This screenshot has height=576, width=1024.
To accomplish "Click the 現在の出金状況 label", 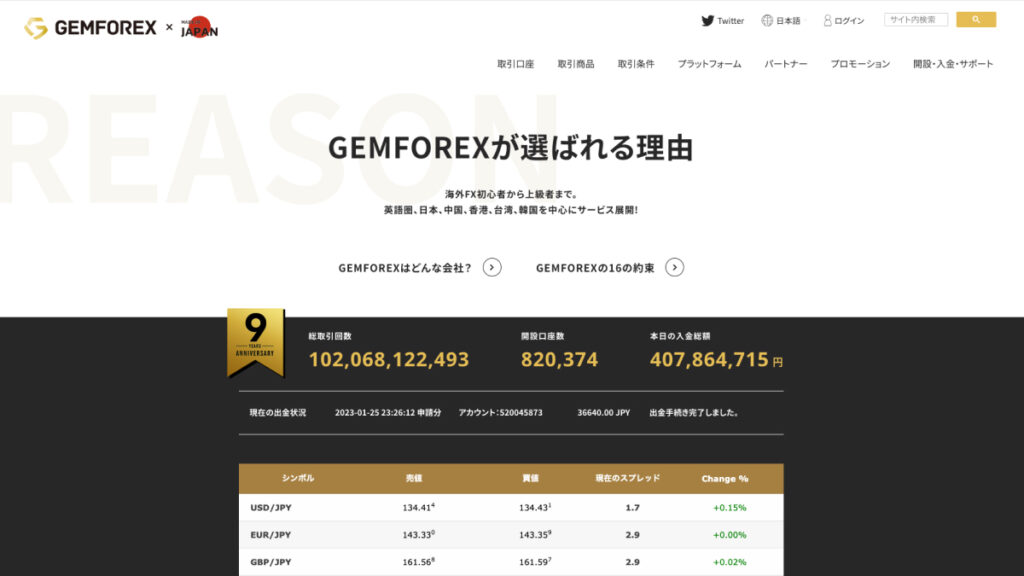I will pyautogui.click(x=278, y=413).
